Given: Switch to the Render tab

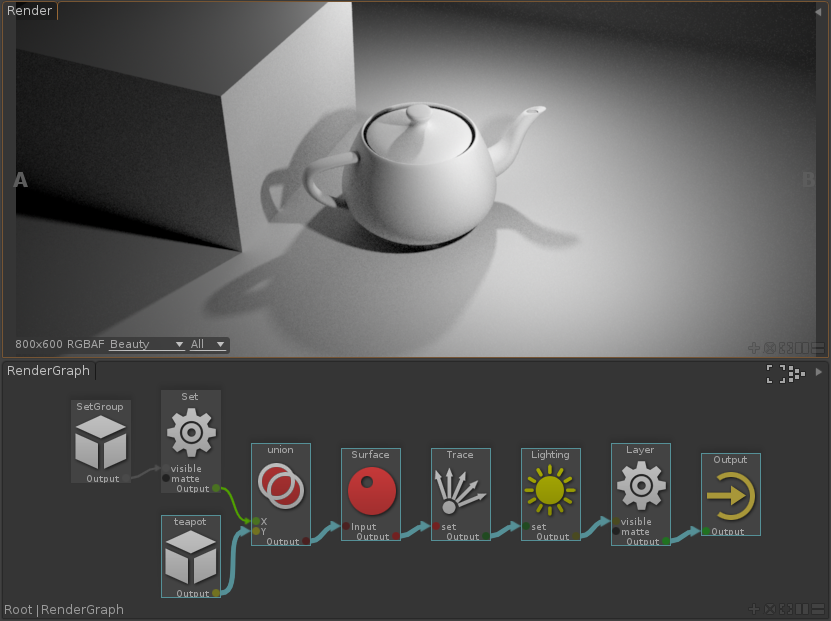Looking at the screenshot, I should tap(29, 10).
